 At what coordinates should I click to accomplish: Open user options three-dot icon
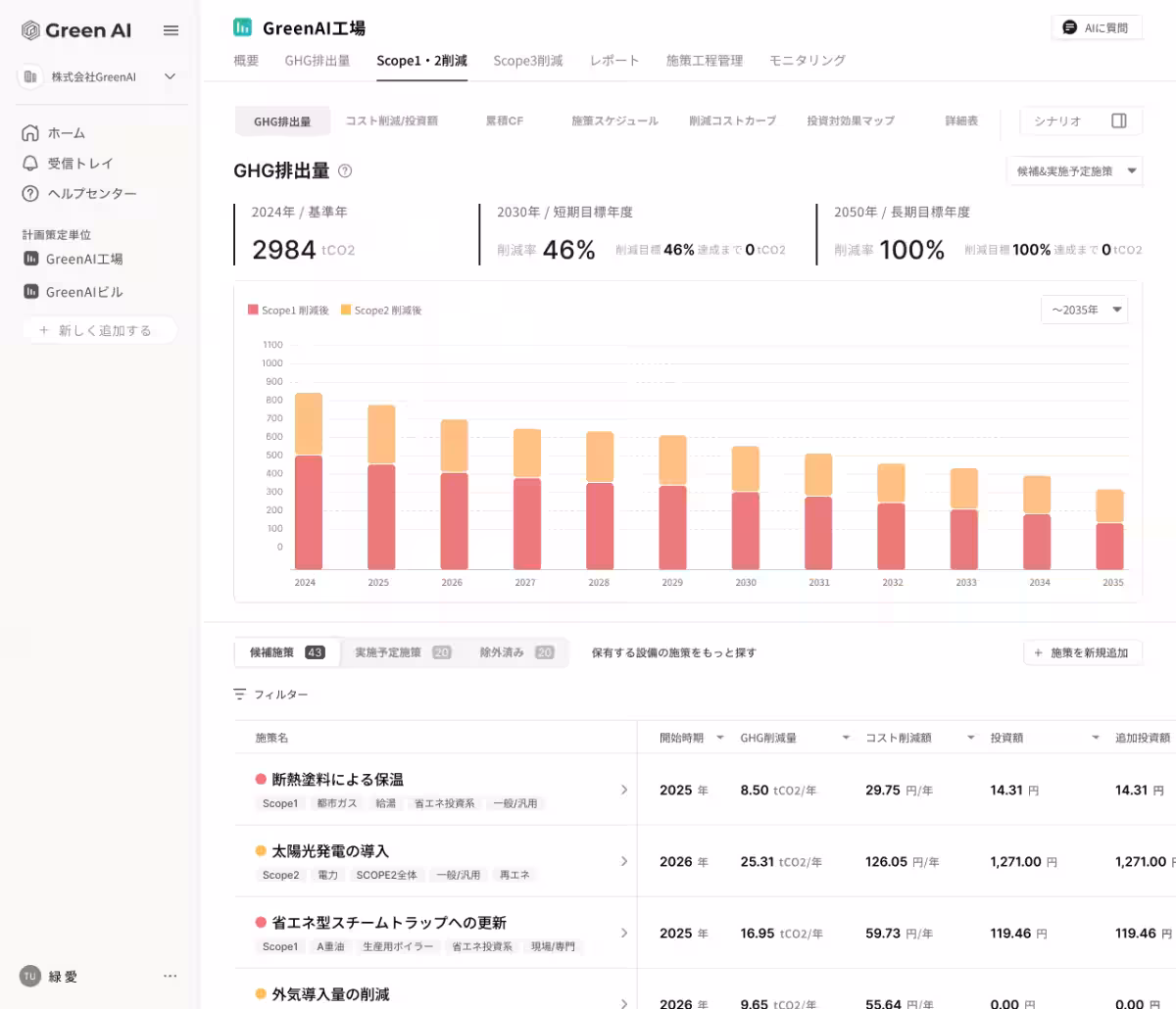171,976
